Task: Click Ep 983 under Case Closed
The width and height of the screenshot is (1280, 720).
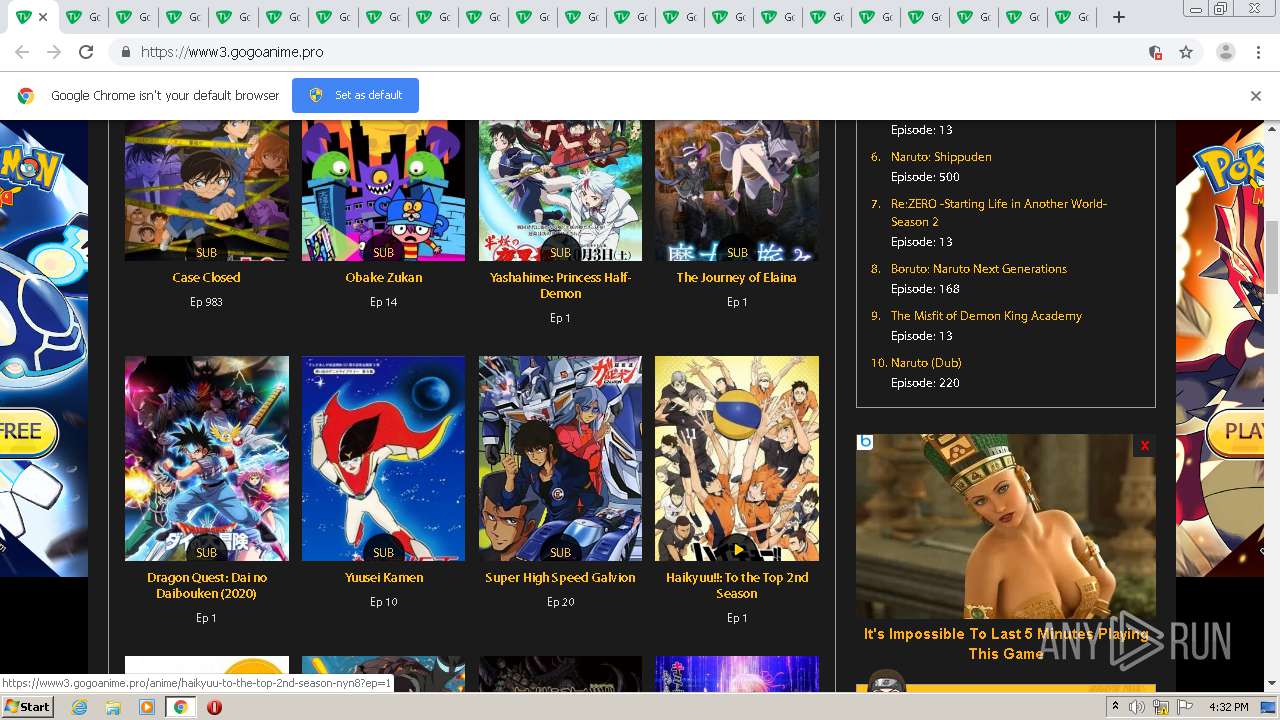Action: pos(206,302)
